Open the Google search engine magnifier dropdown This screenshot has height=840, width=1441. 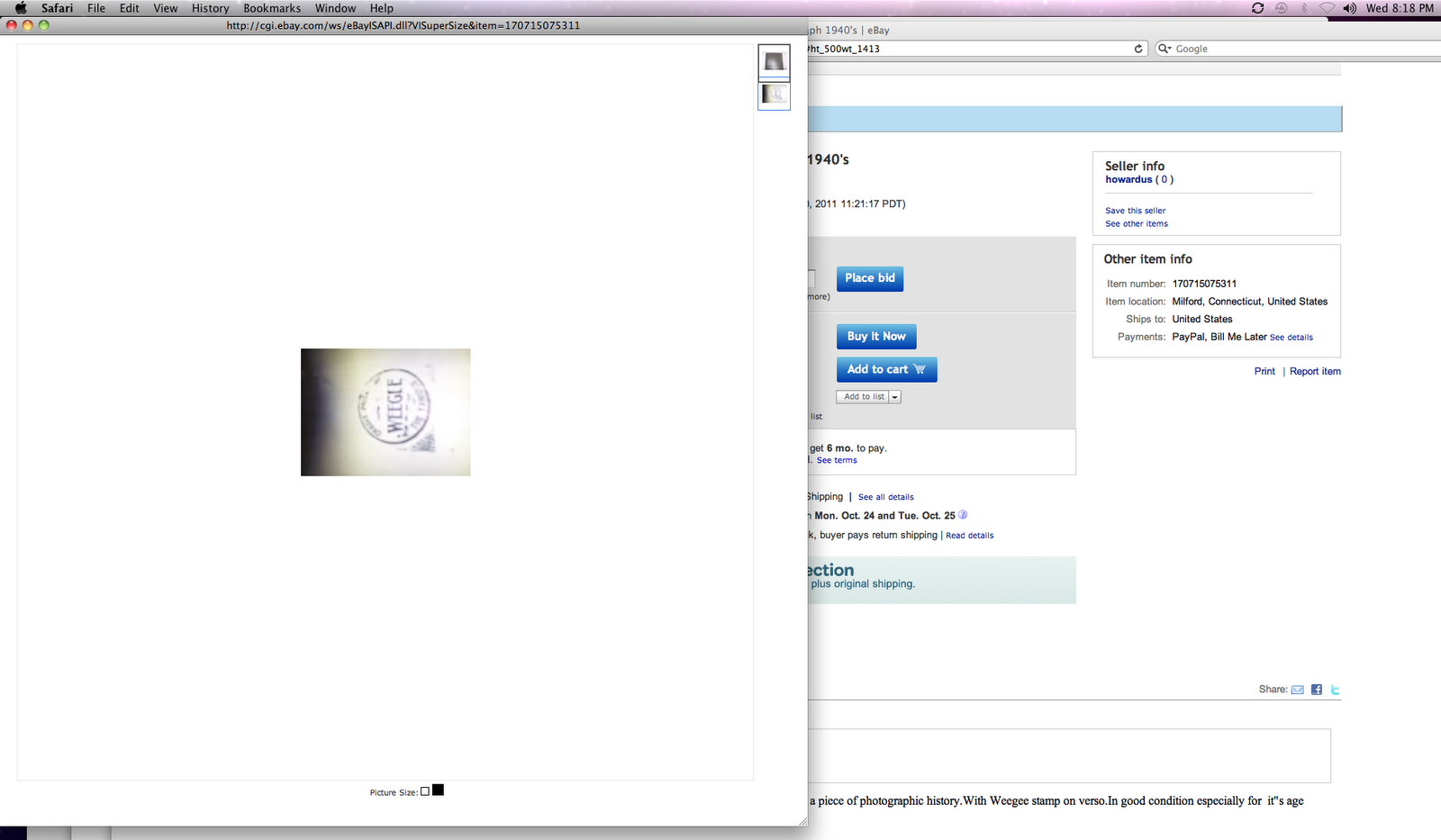coord(1165,49)
